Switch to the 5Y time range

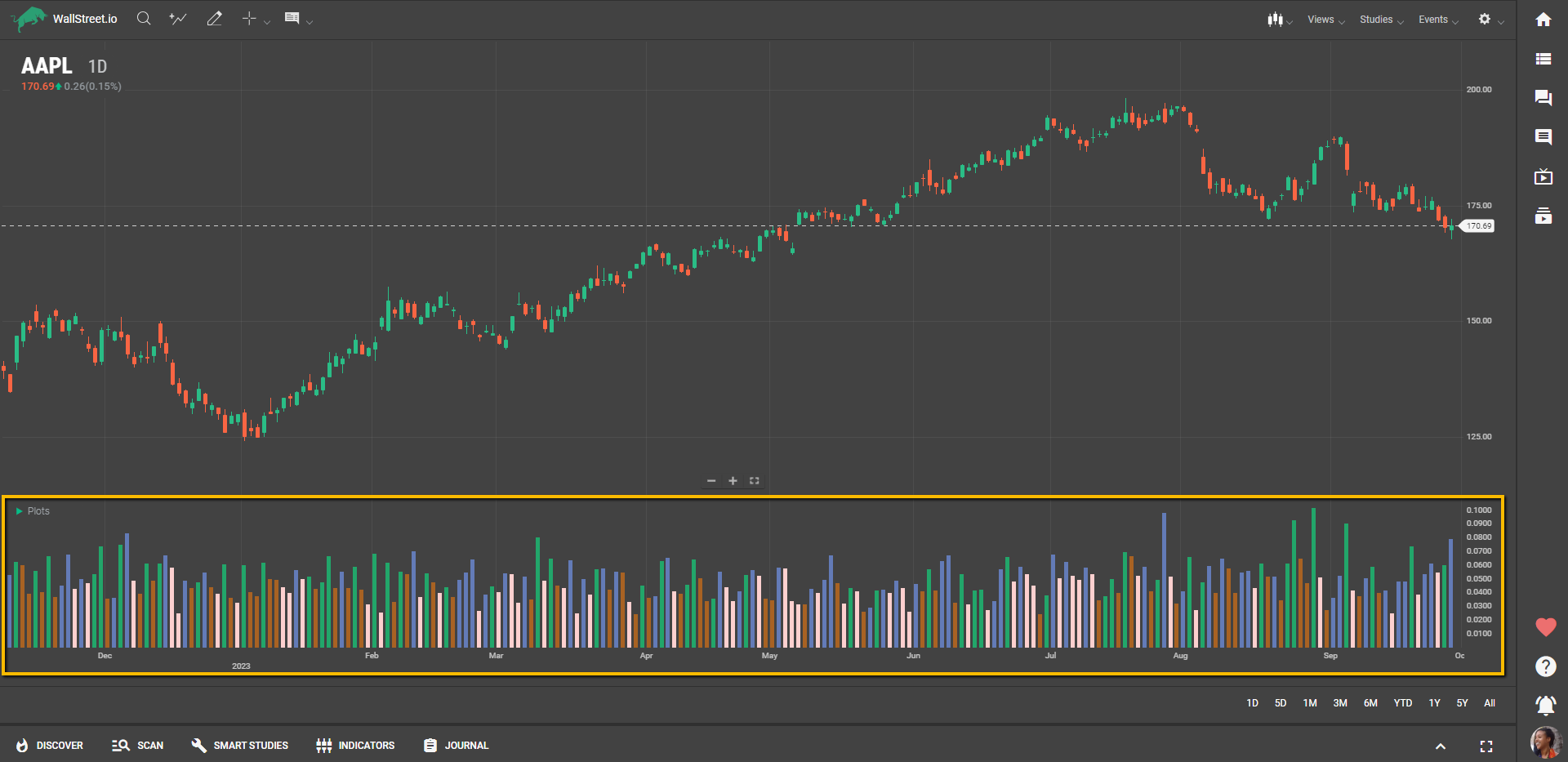[x=1462, y=703]
